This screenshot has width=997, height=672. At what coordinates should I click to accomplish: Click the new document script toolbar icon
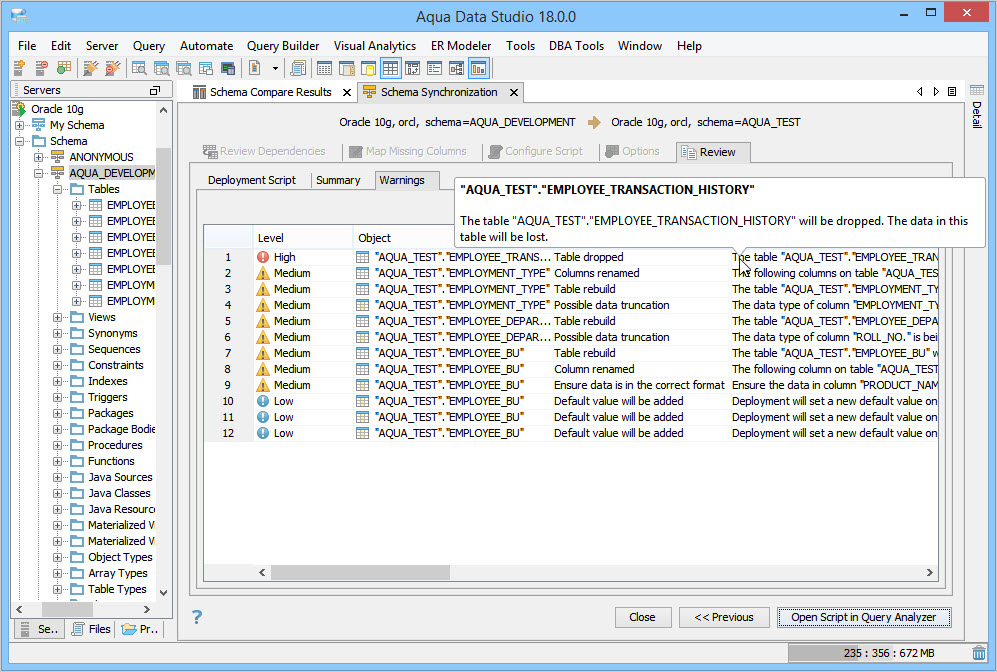(255, 68)
